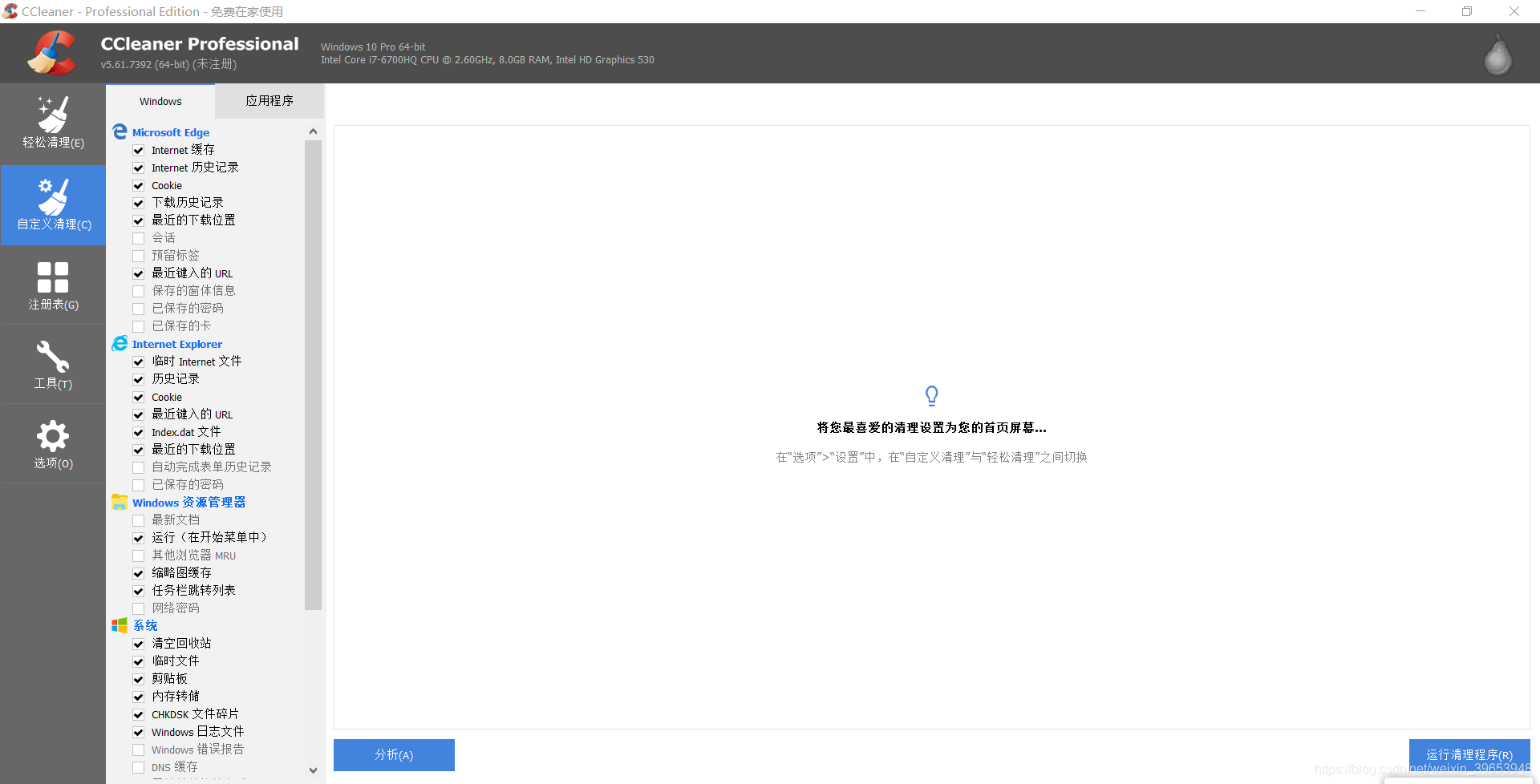
Task: Close the CCleaner window
Action: pos(1514,11)
